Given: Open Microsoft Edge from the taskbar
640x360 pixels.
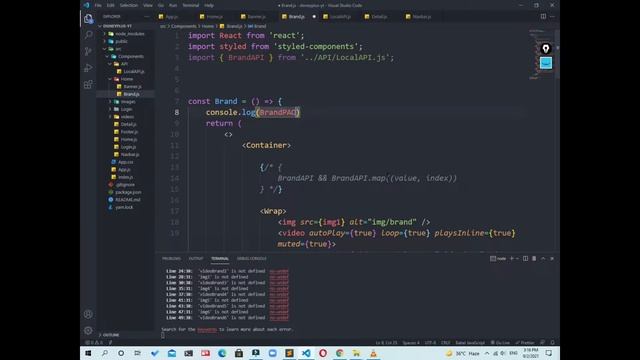Looking at the screenshot, I should coord(222,353).
